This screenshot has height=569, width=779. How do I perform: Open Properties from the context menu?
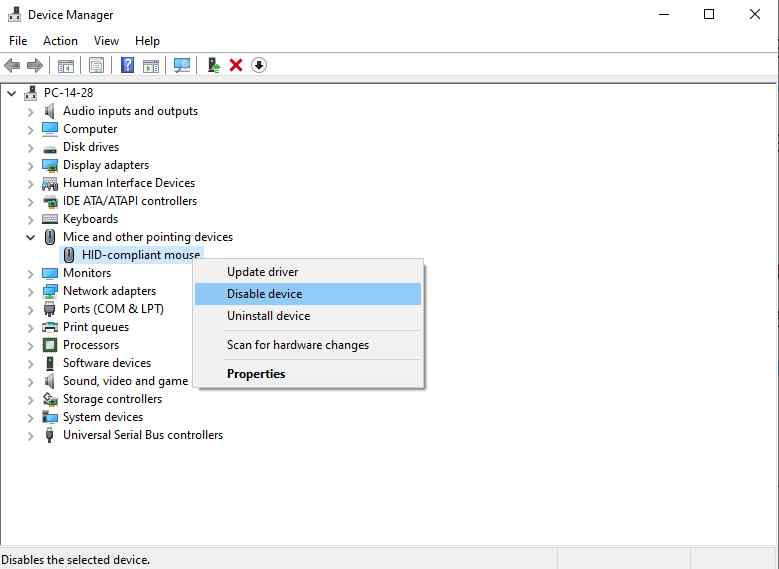[308, 374]
